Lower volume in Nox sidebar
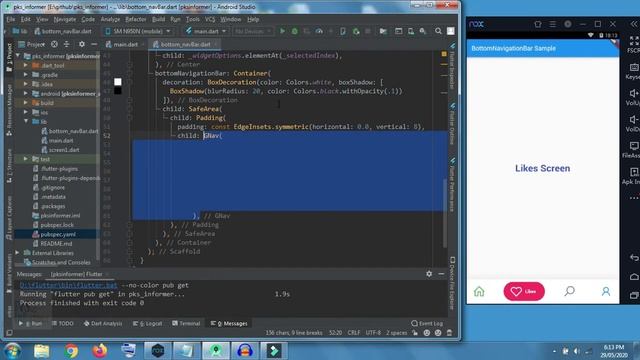This screenshot has height=360, width=640. 633,123
